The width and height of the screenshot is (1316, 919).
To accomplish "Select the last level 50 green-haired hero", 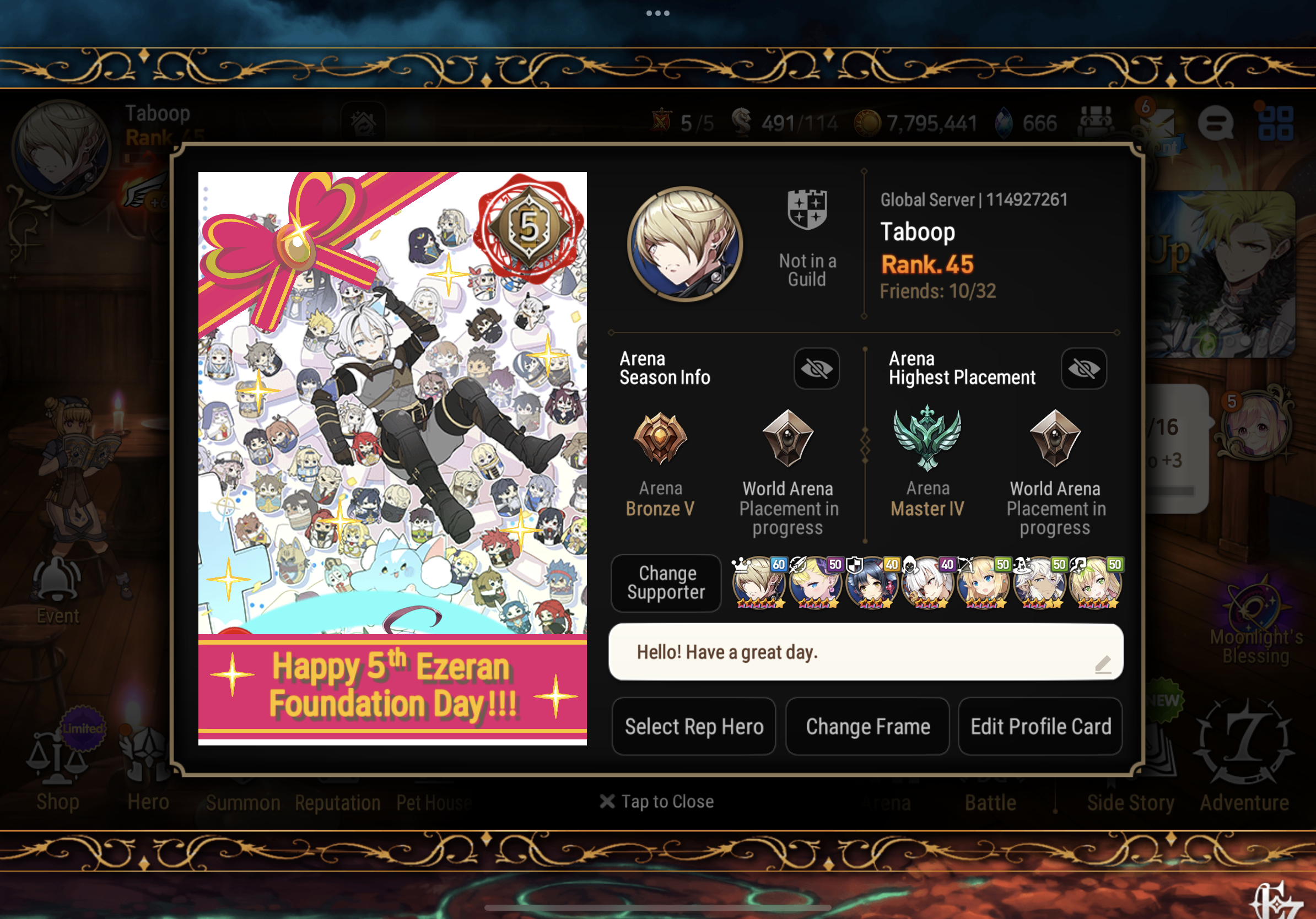I will tap(1095, 583).
